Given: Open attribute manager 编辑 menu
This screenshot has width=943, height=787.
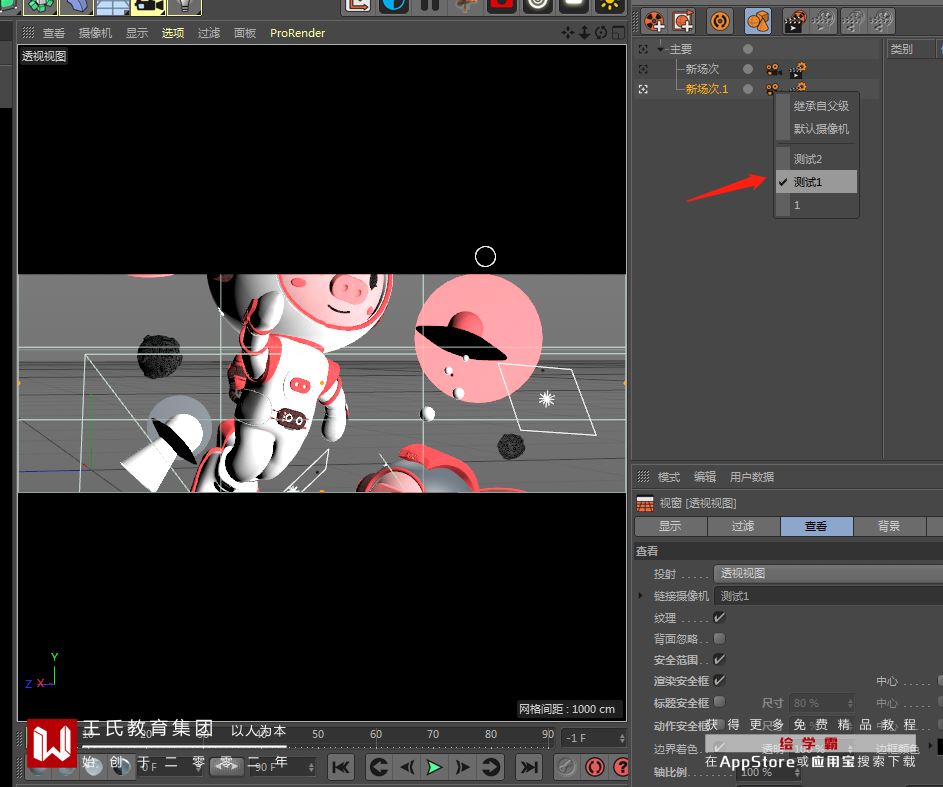Looking at the screenshot, I should point(705,477).
